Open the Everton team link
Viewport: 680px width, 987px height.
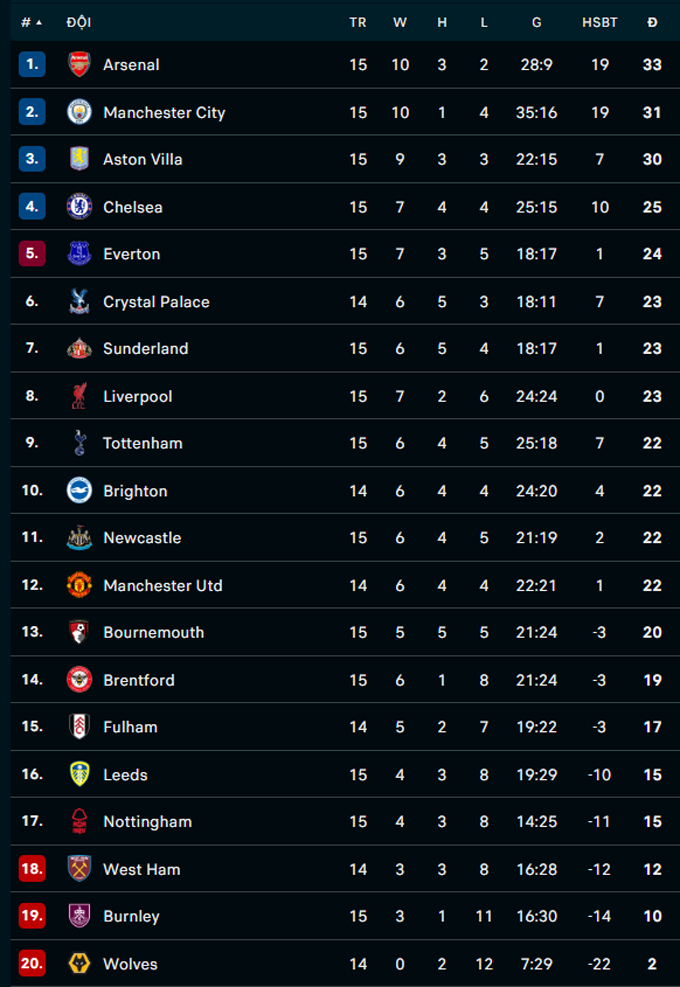[x=131, y=254]
